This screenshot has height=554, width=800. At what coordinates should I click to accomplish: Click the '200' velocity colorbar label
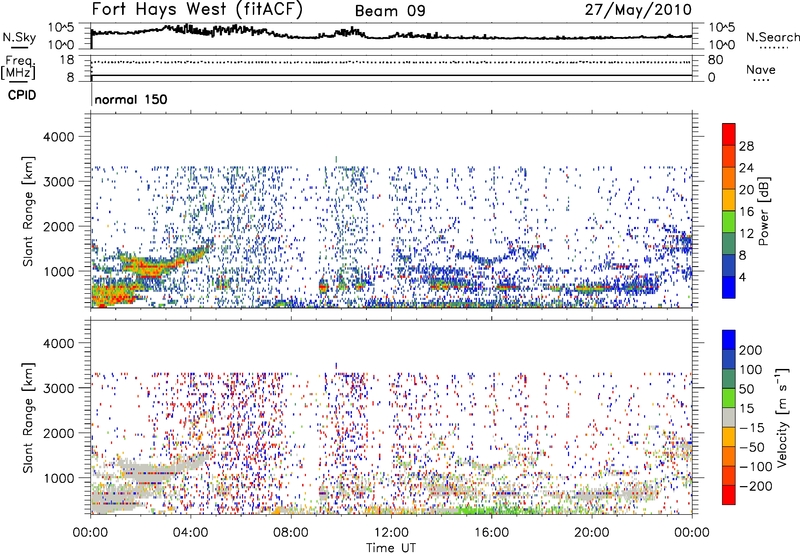point(751,350)
